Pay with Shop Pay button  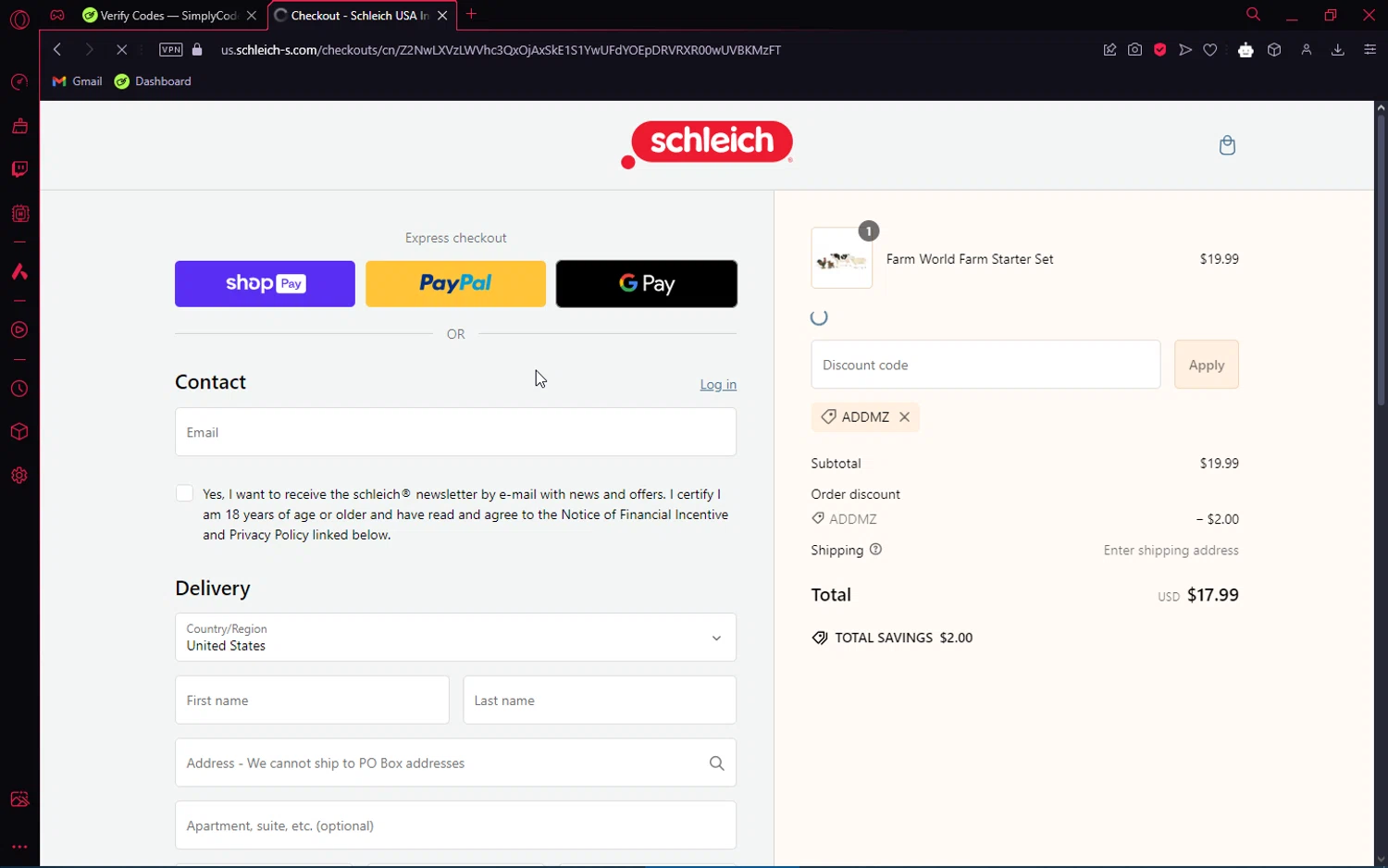tap(265, 284)
